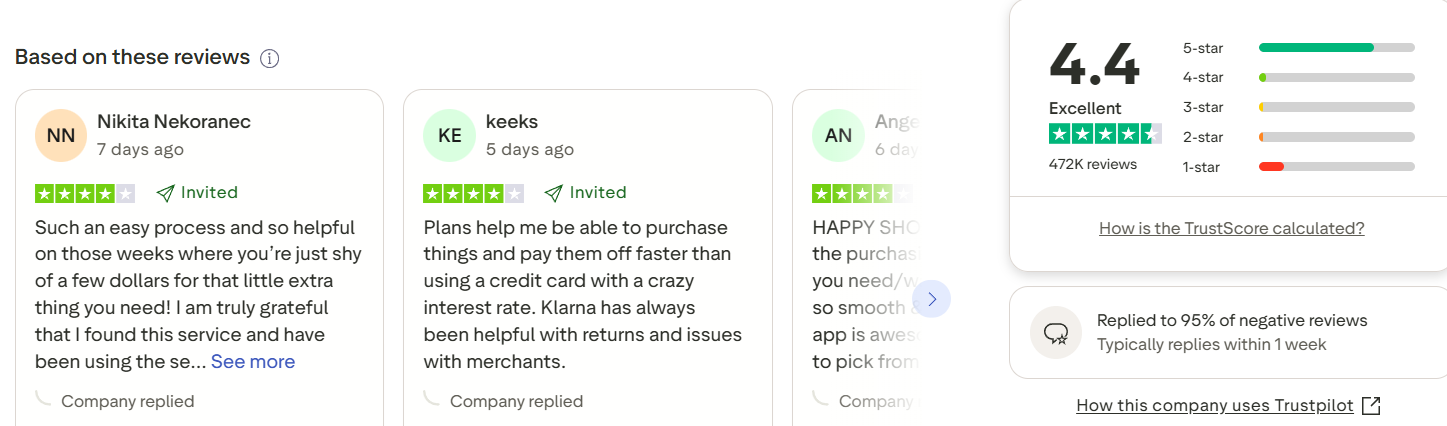
Task: Click the Invited paper-plane icon on keeks' review
Action: [x=553, y=193]
